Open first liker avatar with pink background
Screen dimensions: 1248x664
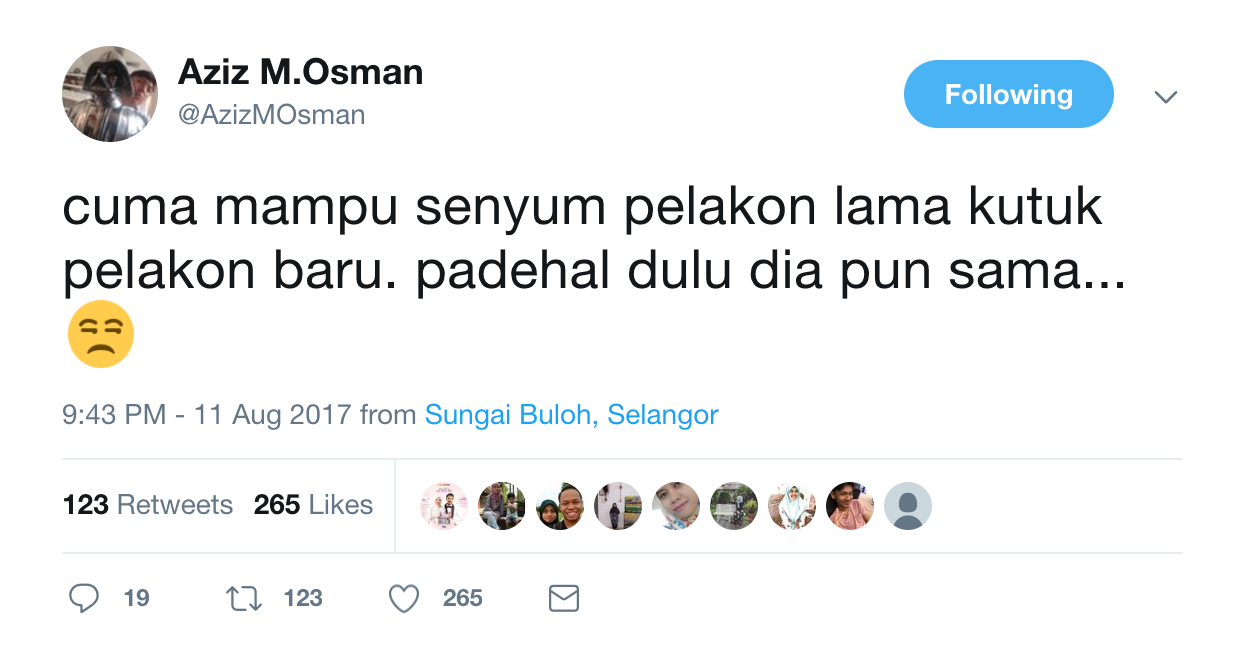pos(444,506)
